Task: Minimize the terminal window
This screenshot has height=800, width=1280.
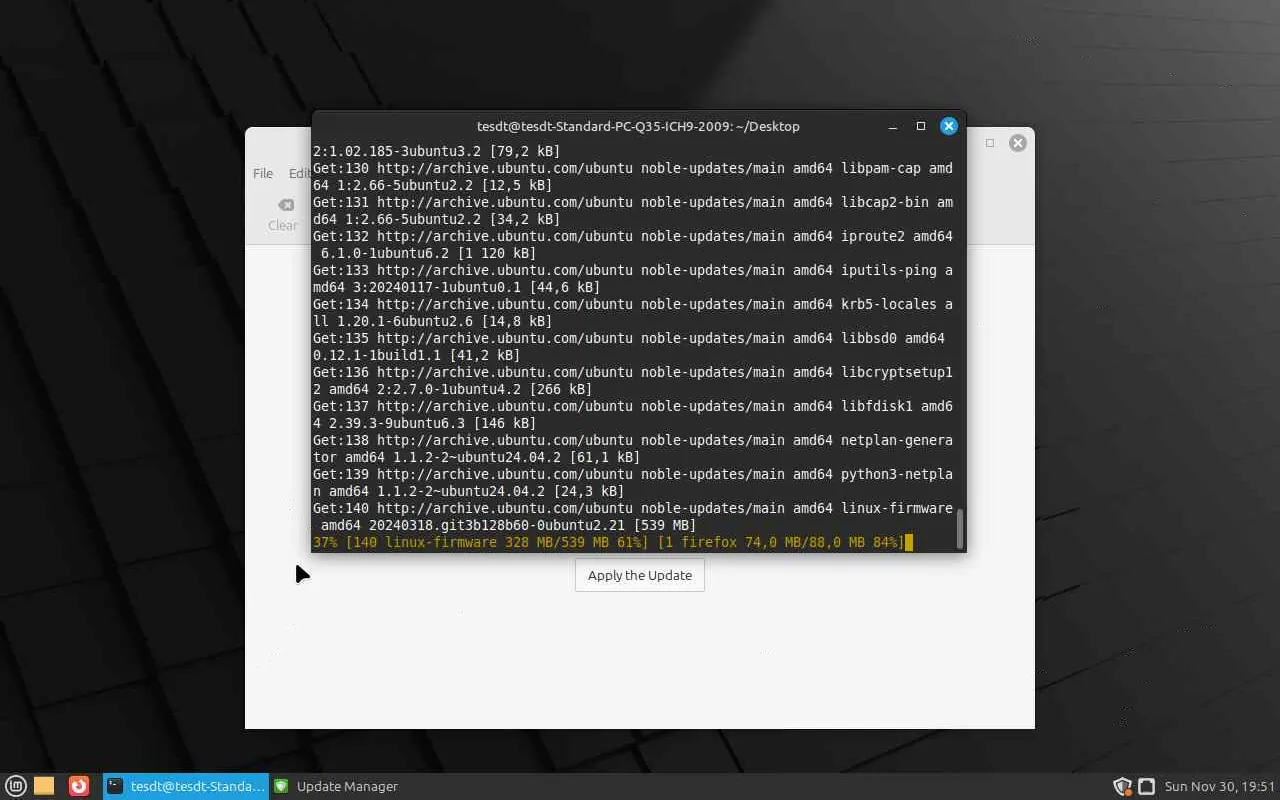Action: (x=893, y=126)
